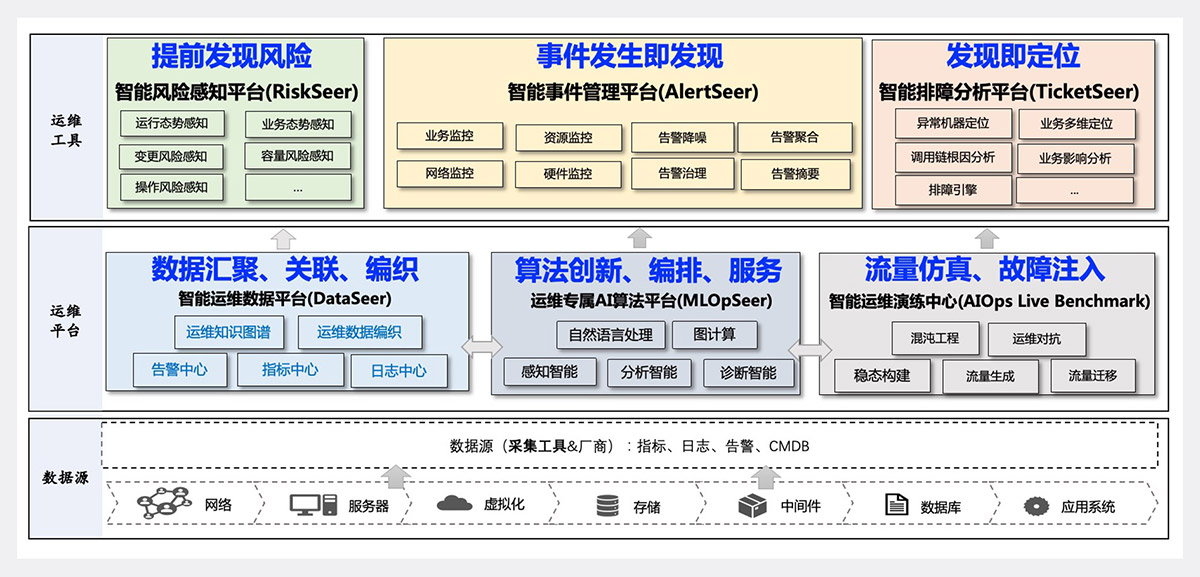Click the 告警中心 box in DataSeer
Image resolution: width=1200 pixels, height=577 pixels.
(x=180, y=370)
